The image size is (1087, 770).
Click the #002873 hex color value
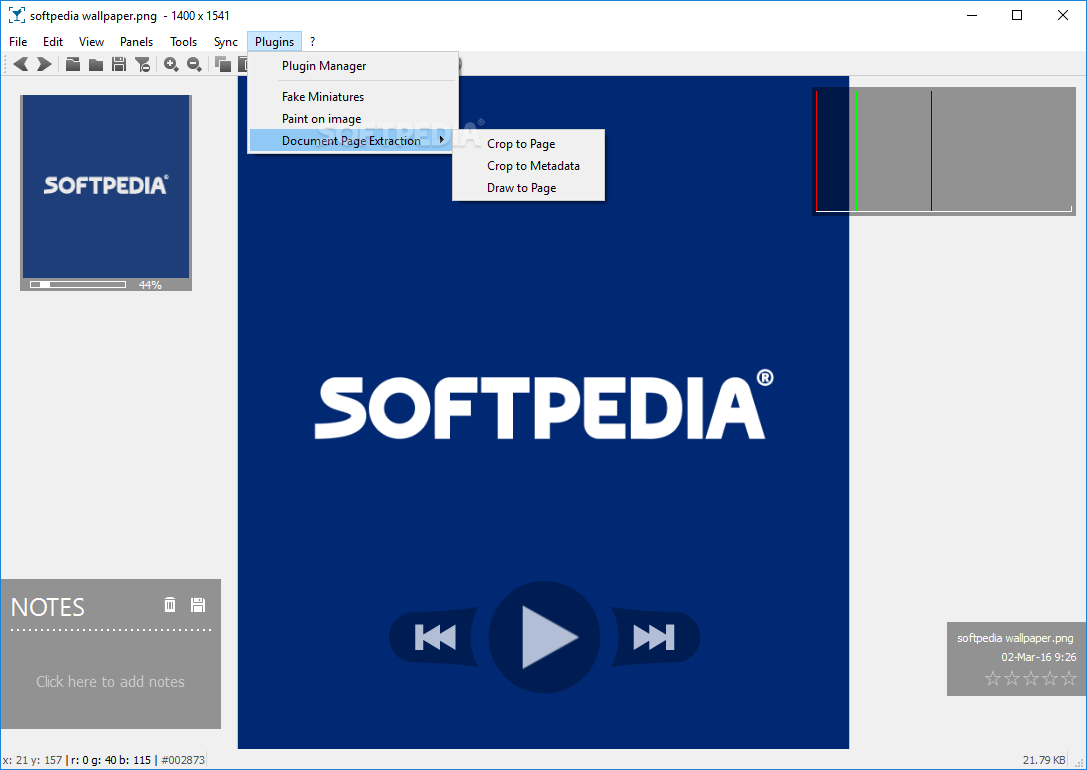point(183,760)
